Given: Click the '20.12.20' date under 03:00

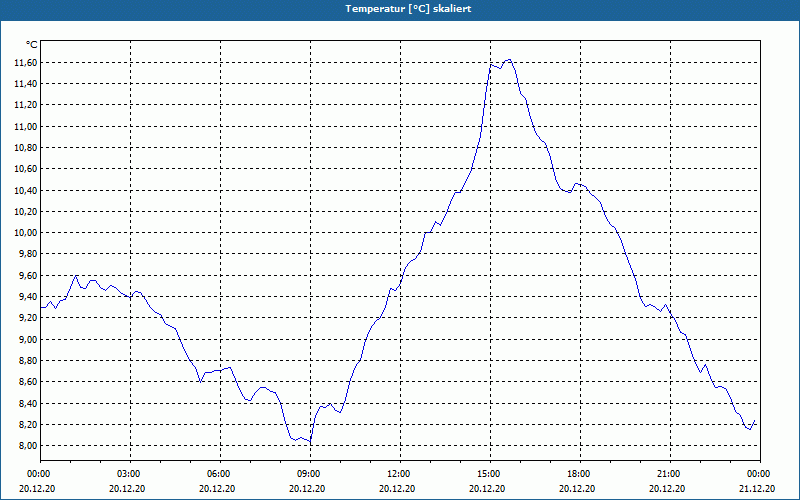Looking at the screenshot, I should (x=127, y=488).
